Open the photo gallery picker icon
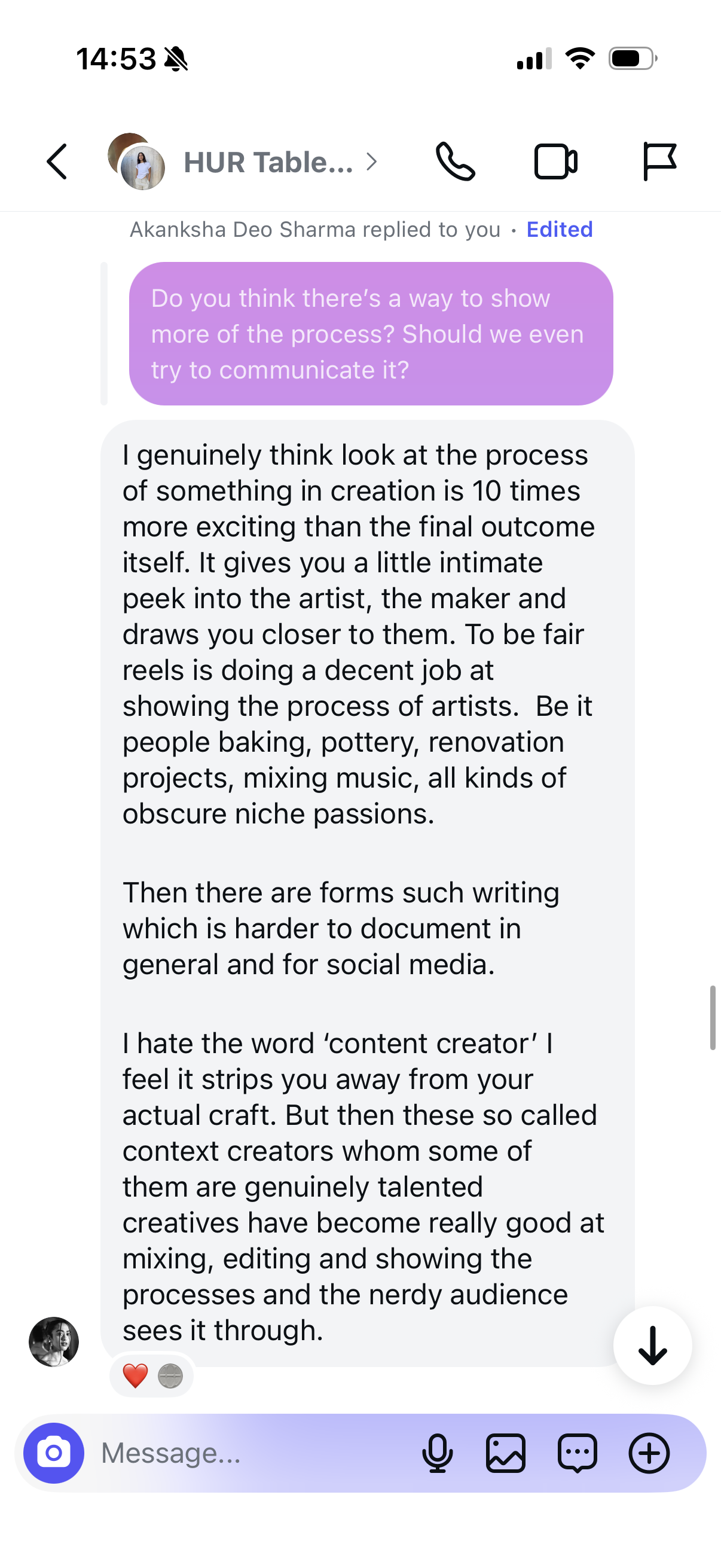 [x=506, y=1453]
